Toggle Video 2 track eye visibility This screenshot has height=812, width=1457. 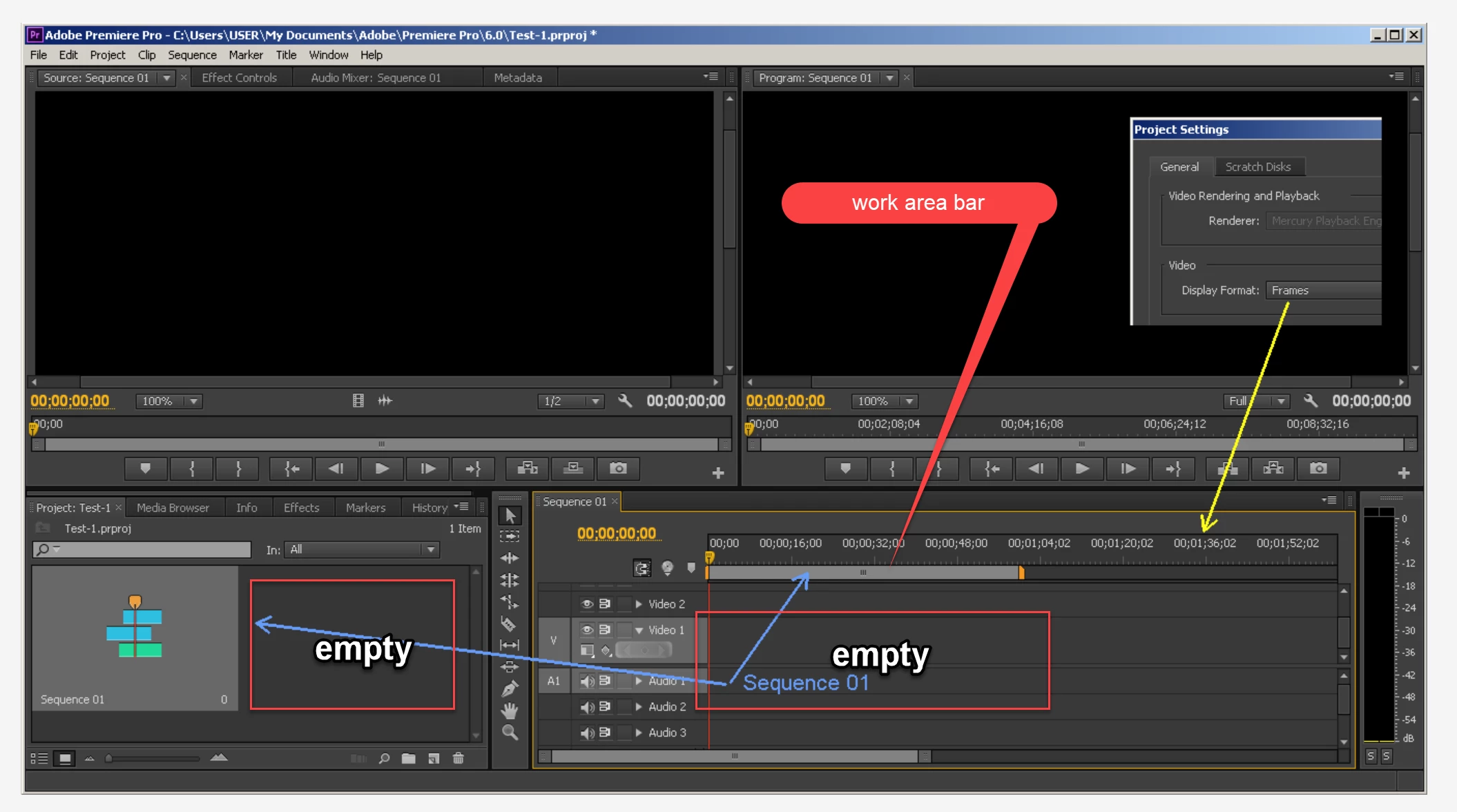click(x=587, y=604)
